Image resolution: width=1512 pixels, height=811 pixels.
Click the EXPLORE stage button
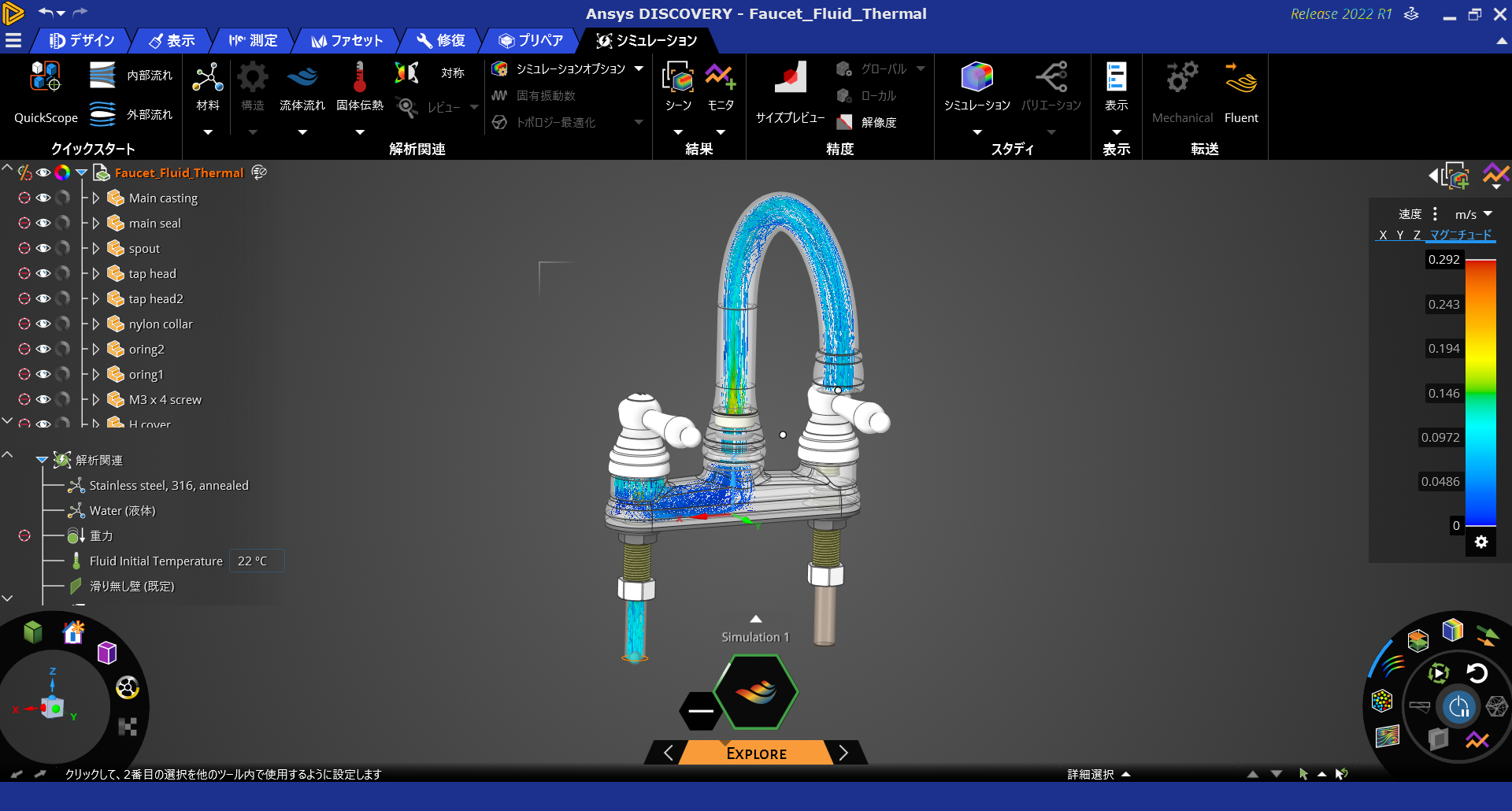(756, 754)
